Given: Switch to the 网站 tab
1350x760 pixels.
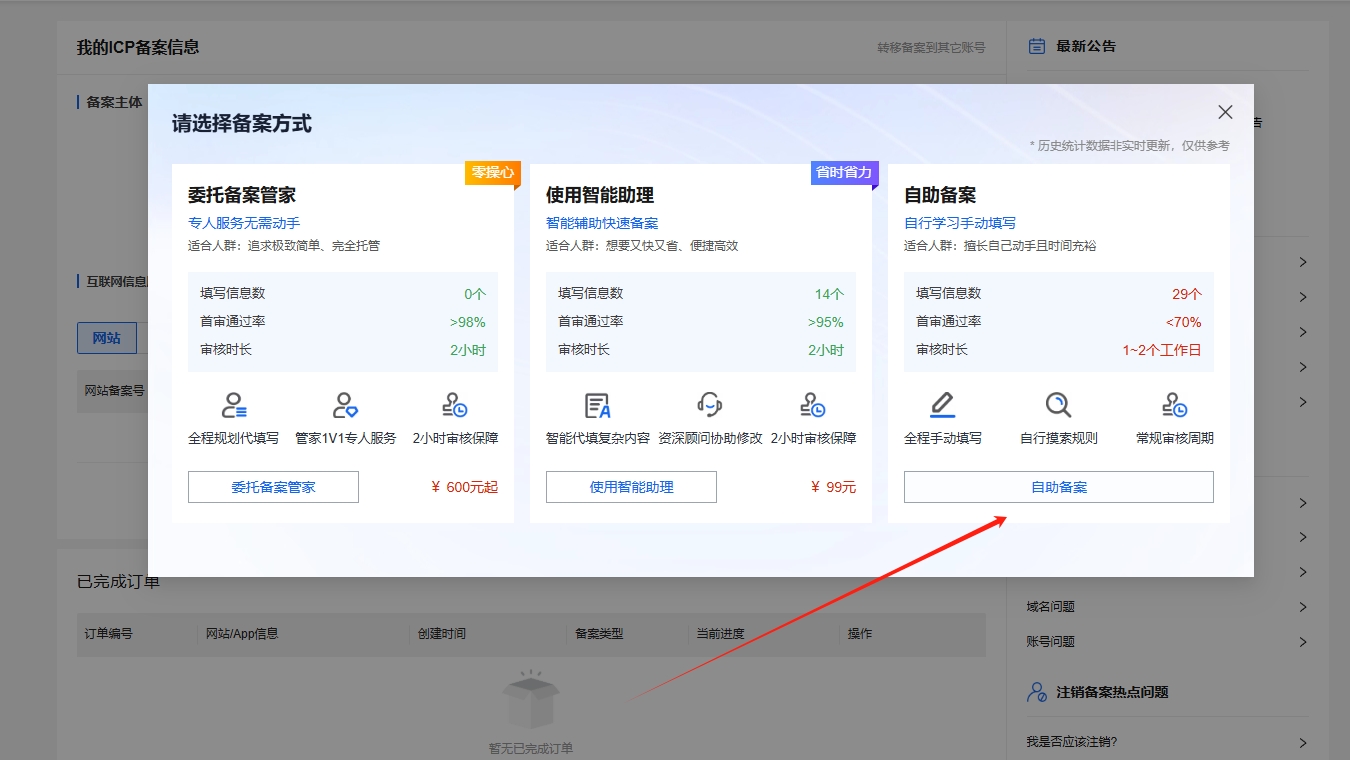Looking at the screenshot, I should coord(106,338).
